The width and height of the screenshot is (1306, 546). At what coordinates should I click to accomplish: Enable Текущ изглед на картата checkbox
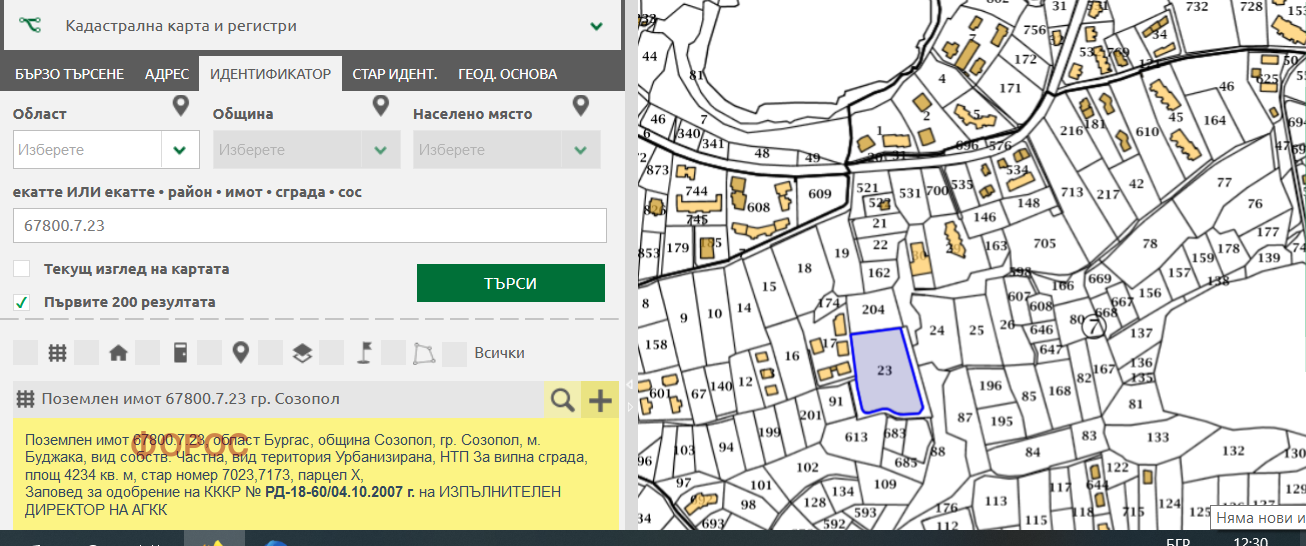pyautogui.click(x=22, y=269)
